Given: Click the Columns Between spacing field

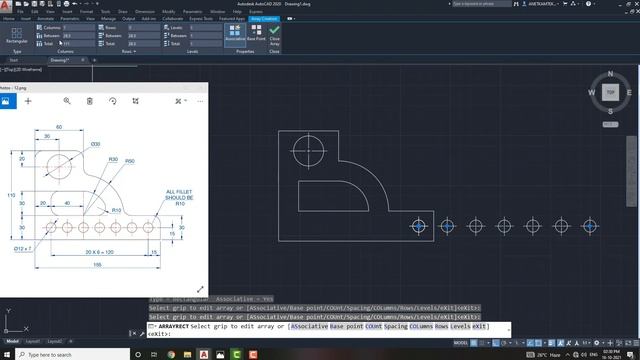Looking at the screenshot, I should pos(78,36).
